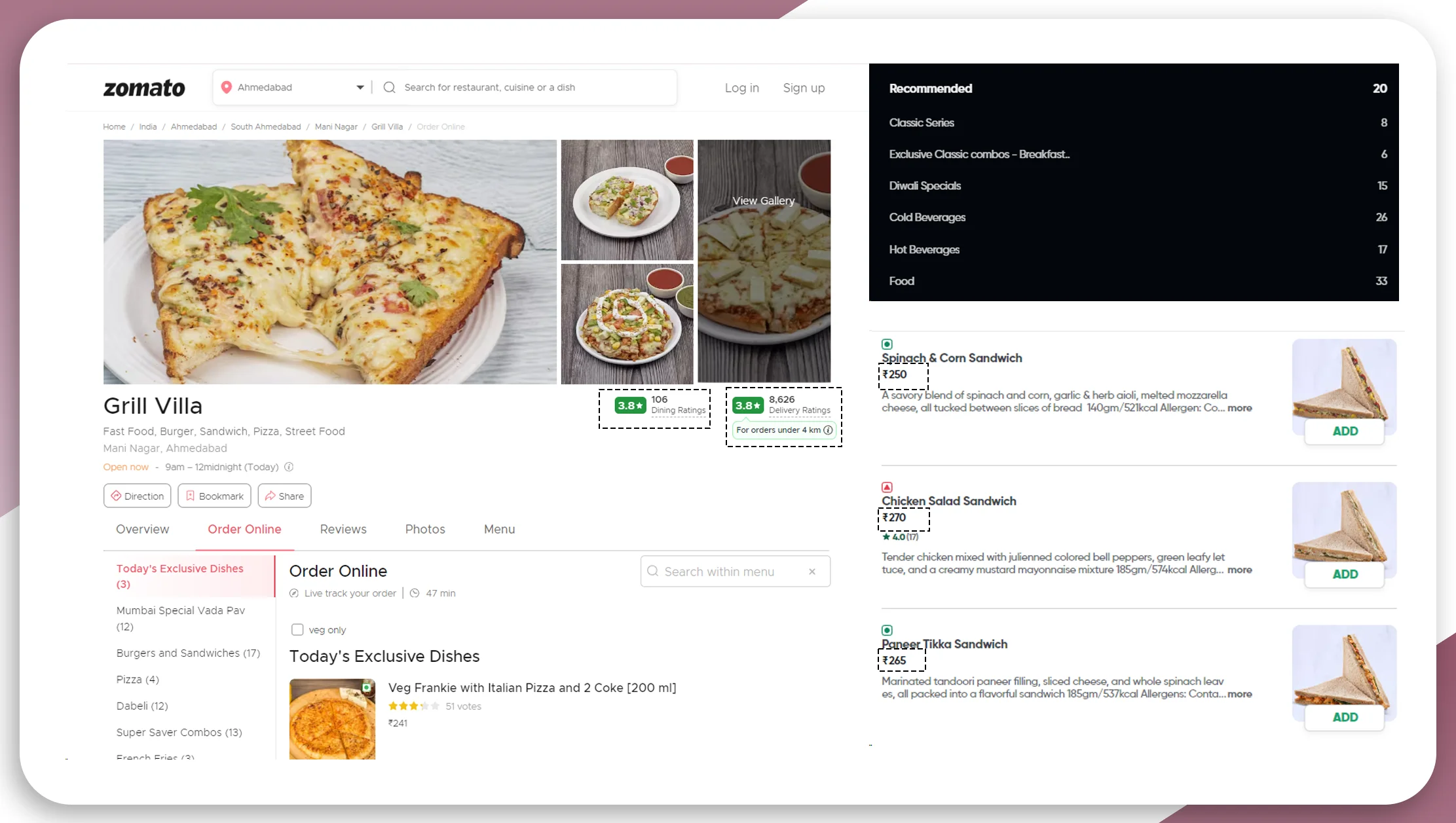Click the more link on Chicken Salad description
1456x823 pixels.
pyautogui.click(x=1240, y=569)
